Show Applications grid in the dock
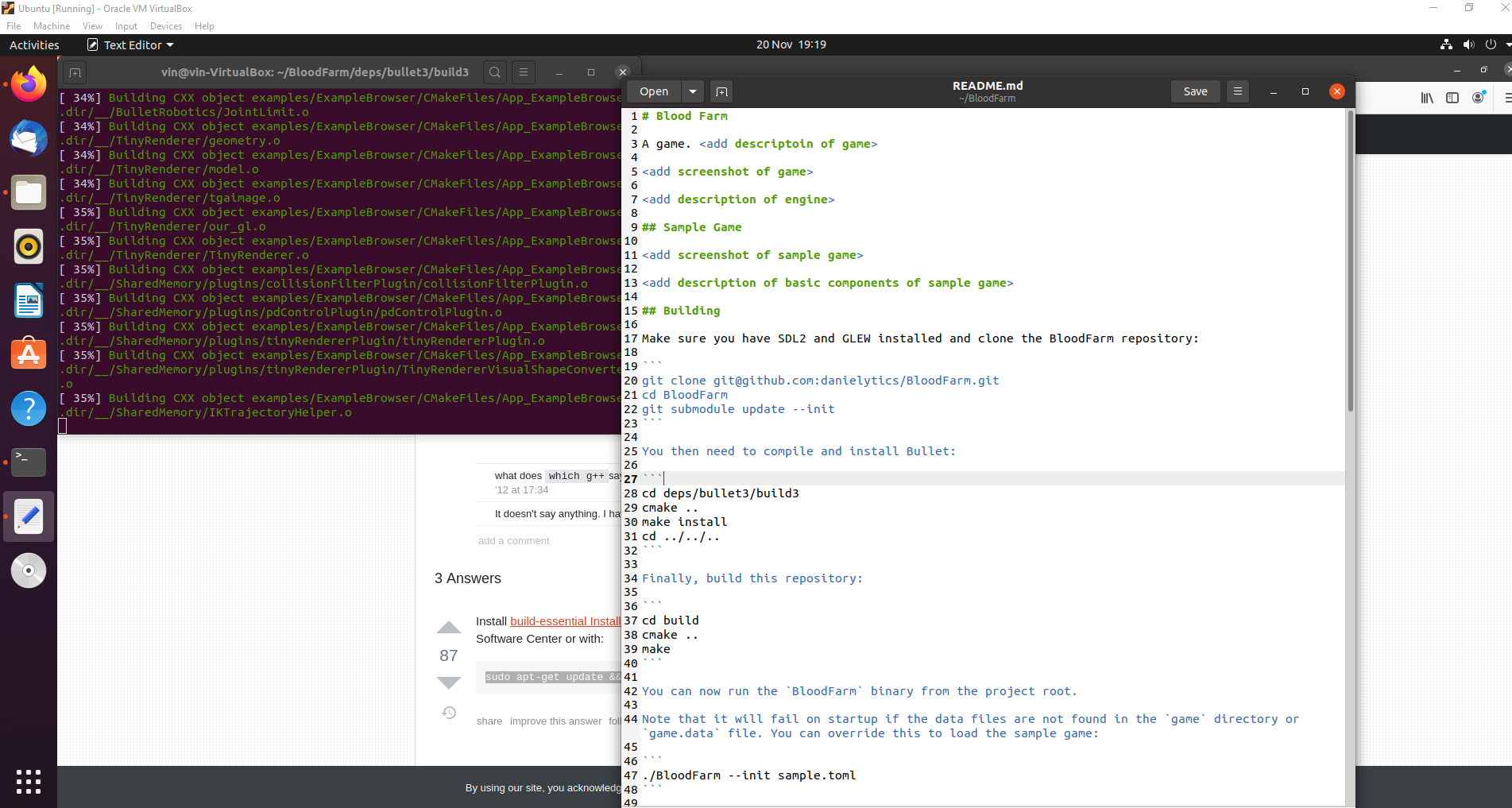Image resolution: width=1512 pixels, height=808 pixels. tap(29, 782)
